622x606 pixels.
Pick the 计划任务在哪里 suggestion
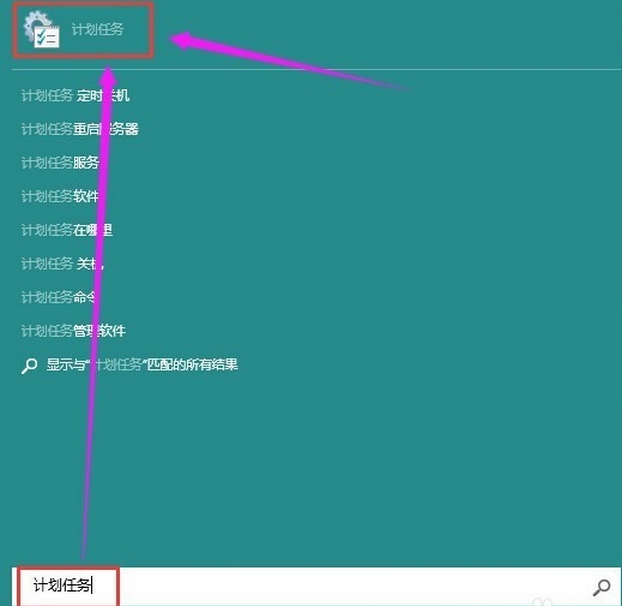(67, 230)
